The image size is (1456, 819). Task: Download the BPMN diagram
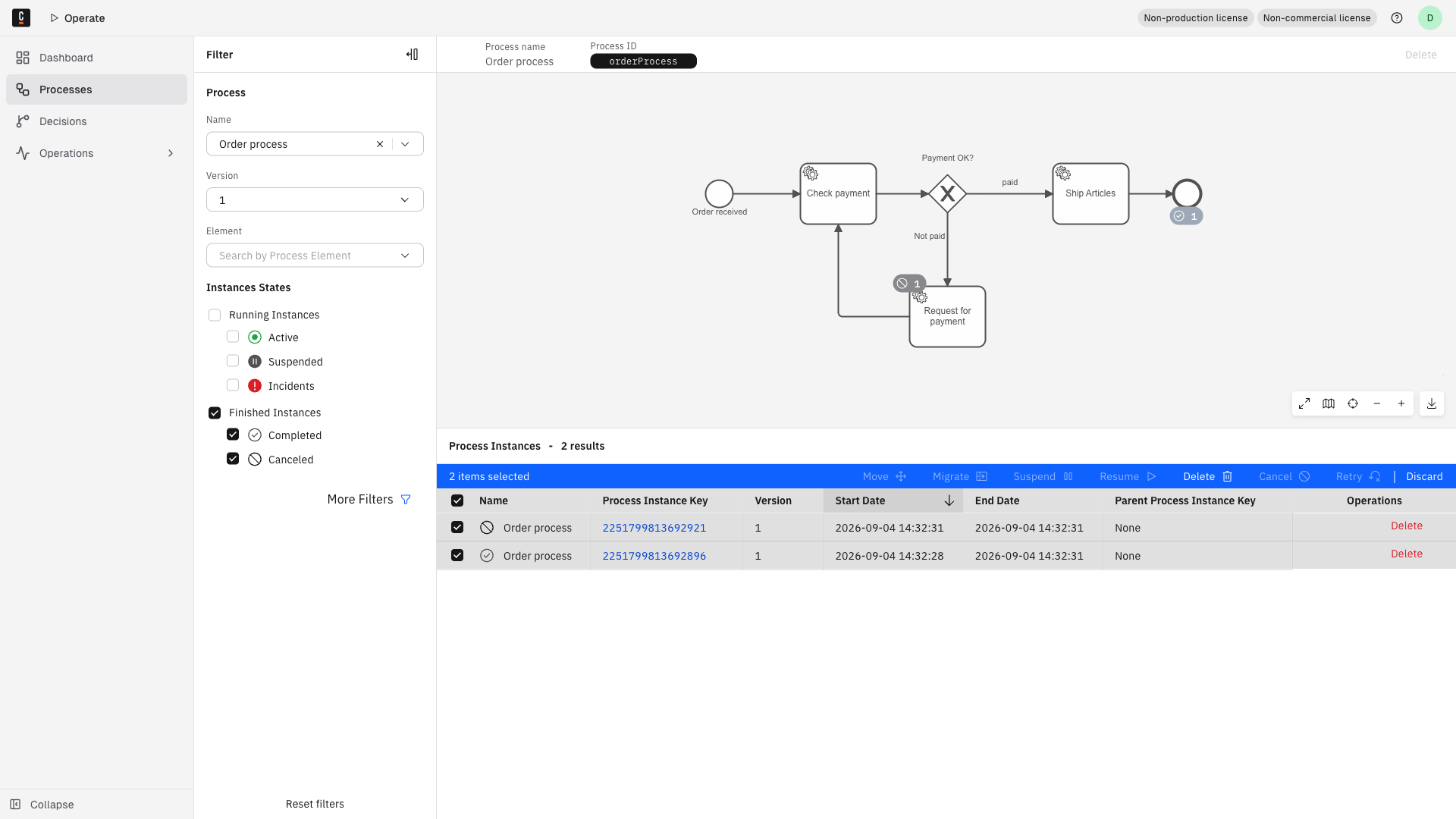pos(1432,403)
